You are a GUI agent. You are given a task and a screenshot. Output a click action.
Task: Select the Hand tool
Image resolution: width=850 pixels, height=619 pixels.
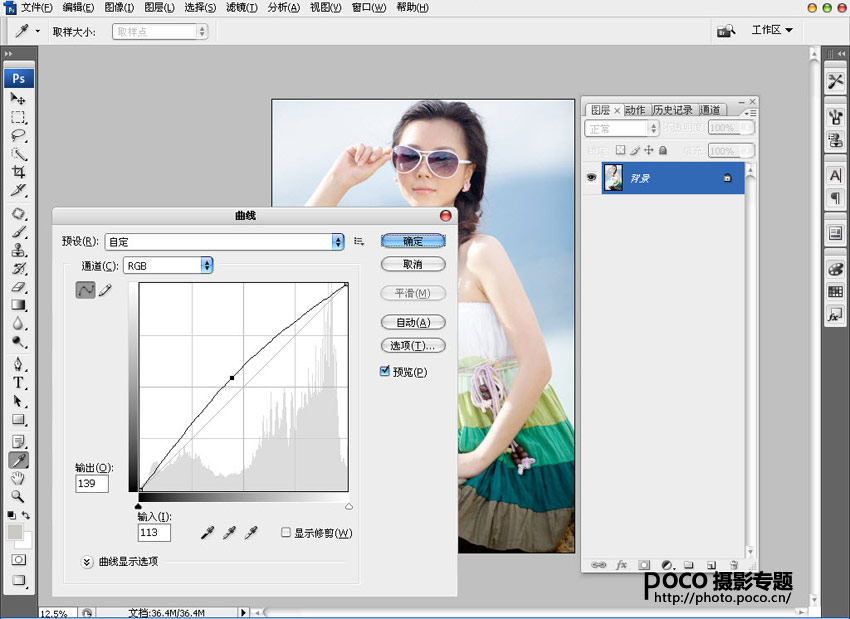19,478
